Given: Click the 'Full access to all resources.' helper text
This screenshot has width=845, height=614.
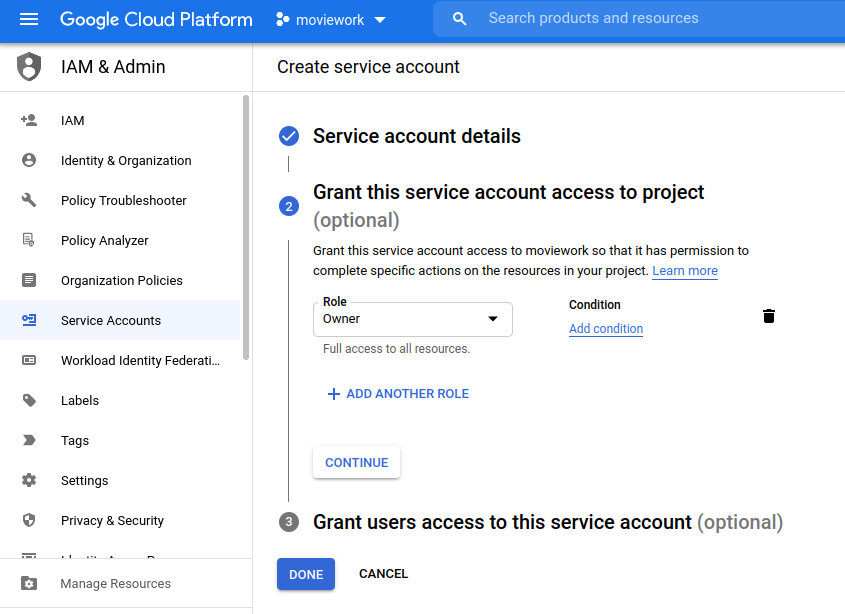Looking at the screenshot, I should point(396,349).
